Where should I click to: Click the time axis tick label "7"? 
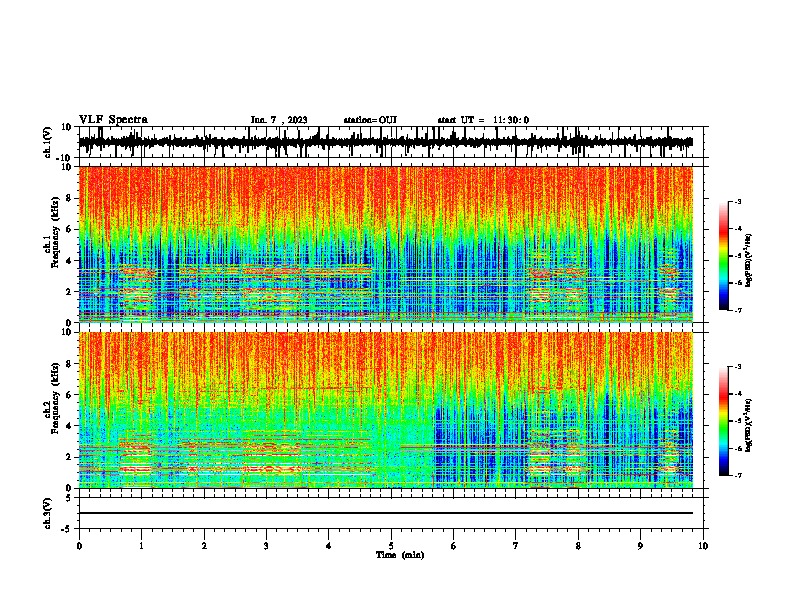tap(516, 546)
